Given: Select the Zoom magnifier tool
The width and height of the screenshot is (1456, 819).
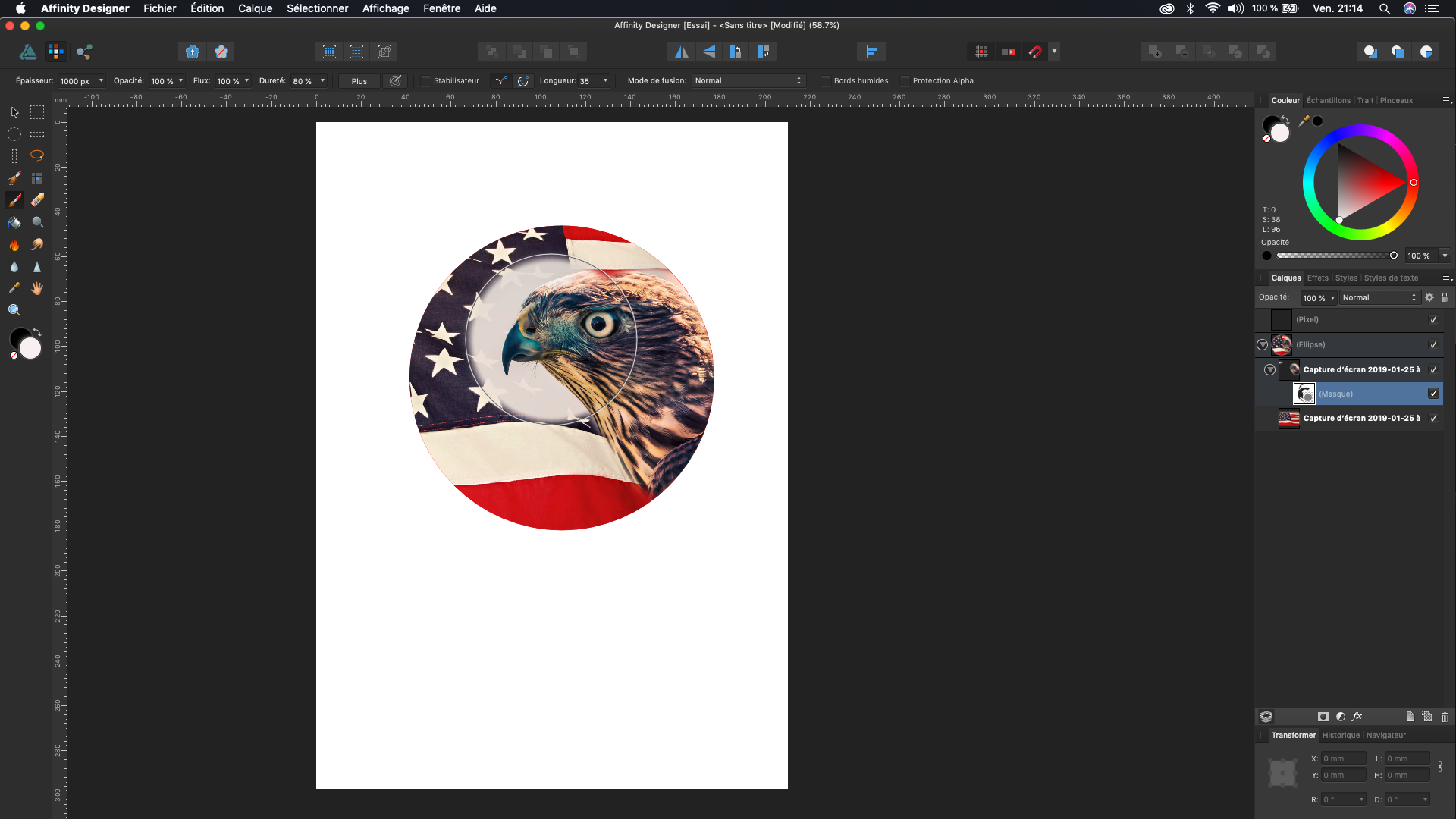Looking at the screenshot, I should pos(14,310).
